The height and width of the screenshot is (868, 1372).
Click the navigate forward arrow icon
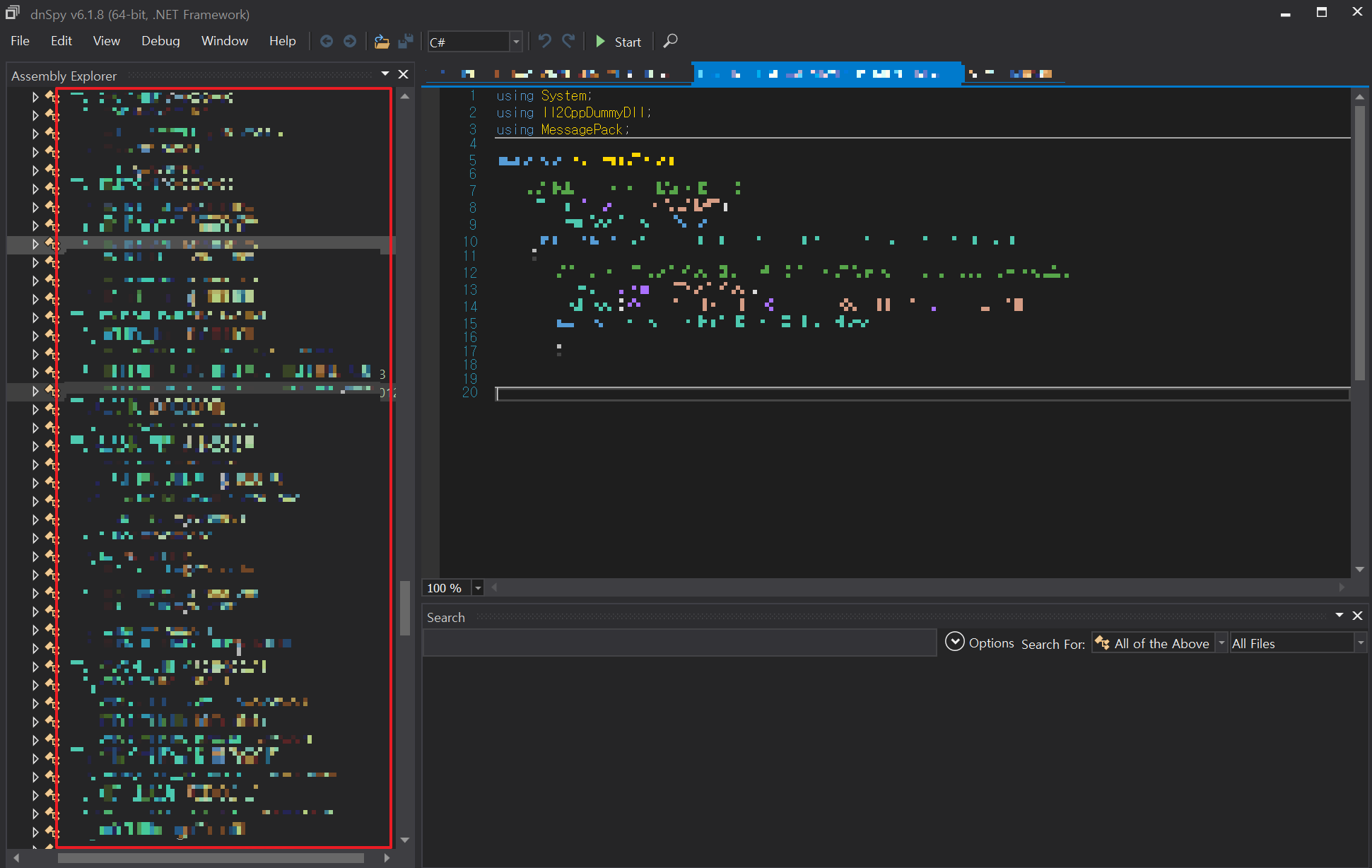tap(350, 42)
